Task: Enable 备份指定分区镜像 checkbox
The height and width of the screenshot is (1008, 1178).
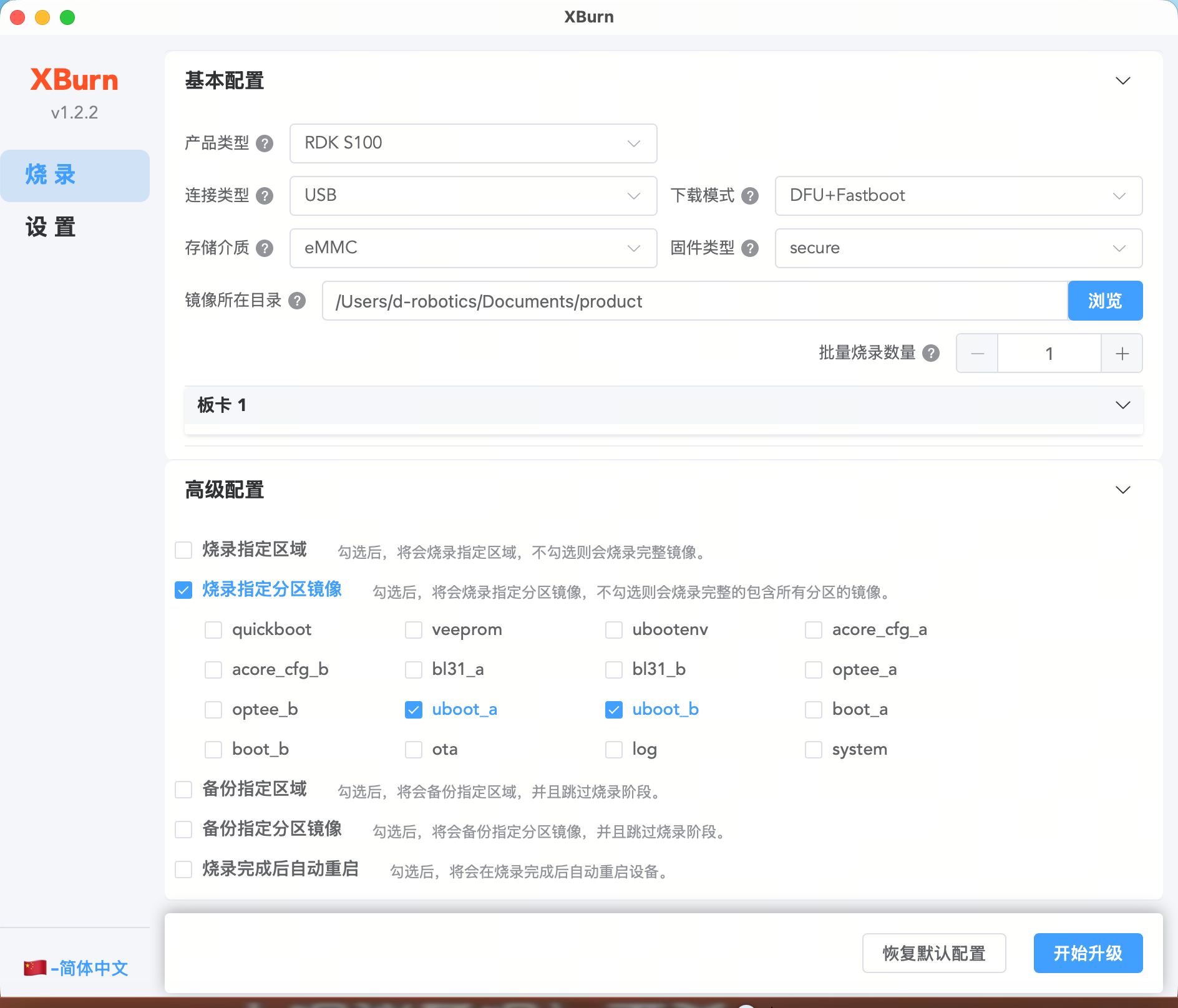Action: tap(183, 830)
